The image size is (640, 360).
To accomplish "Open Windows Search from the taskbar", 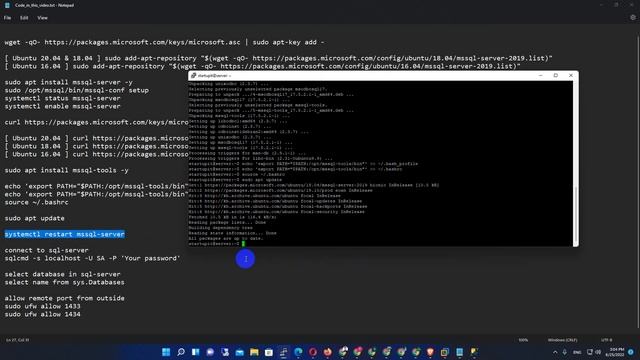I will [181, 352].
